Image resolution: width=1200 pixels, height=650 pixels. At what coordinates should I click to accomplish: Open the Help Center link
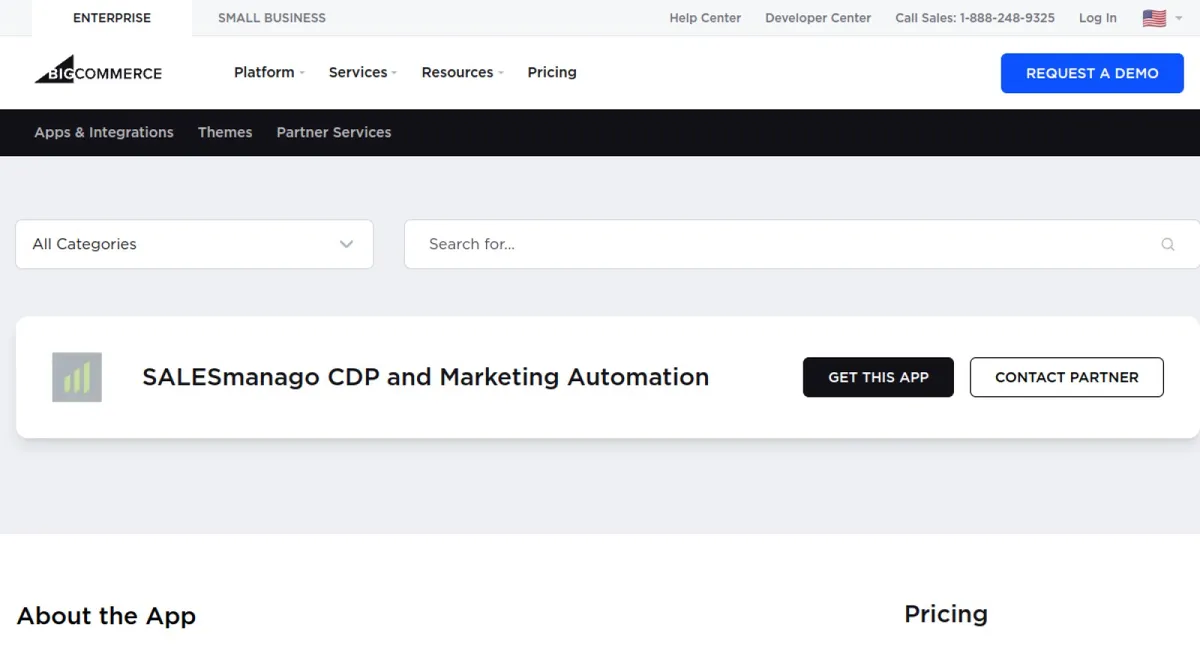click(x=705, y=17)
